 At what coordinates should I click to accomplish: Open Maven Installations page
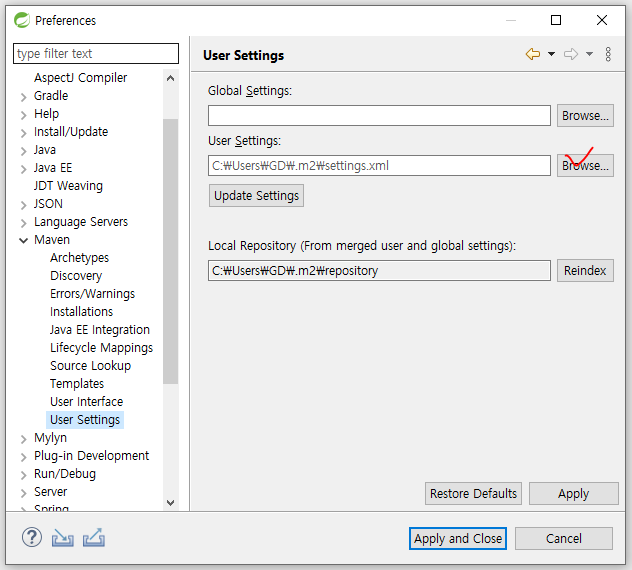[x=81, y=312]
